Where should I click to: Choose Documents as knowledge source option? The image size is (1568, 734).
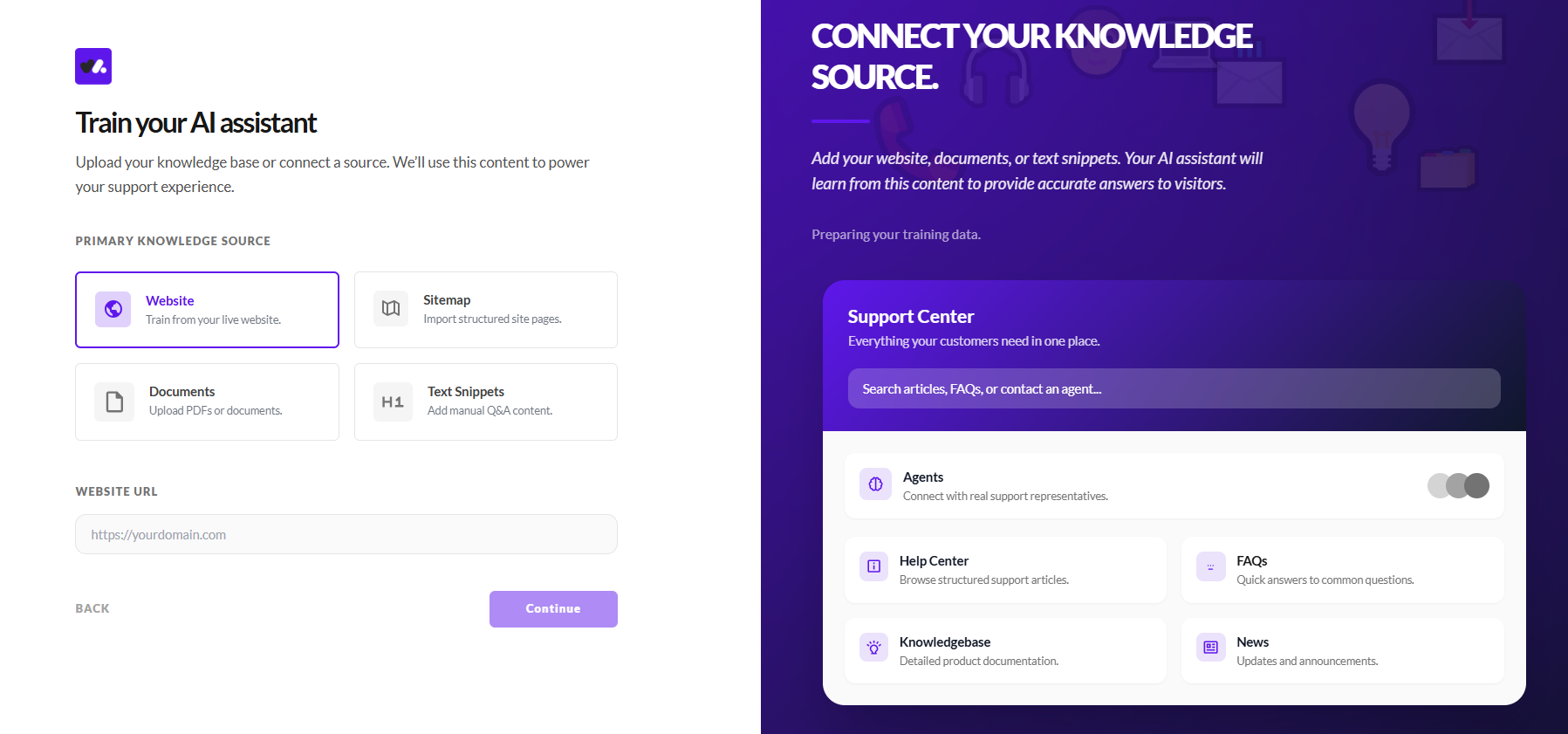pyautogui.click(x=207, y=401)
